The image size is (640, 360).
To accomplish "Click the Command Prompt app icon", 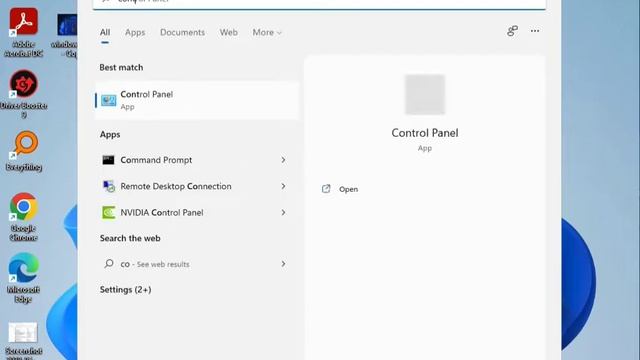I will [108, 160].
